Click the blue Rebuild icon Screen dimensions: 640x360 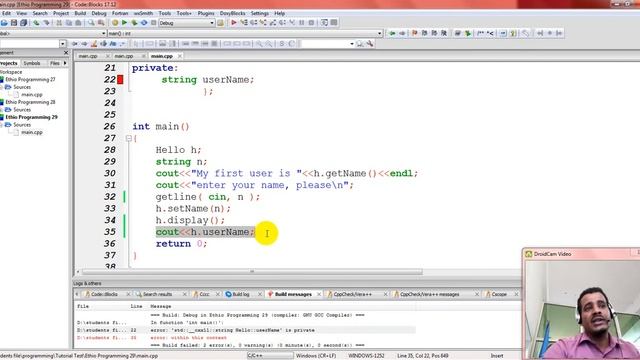click(144, 23)
